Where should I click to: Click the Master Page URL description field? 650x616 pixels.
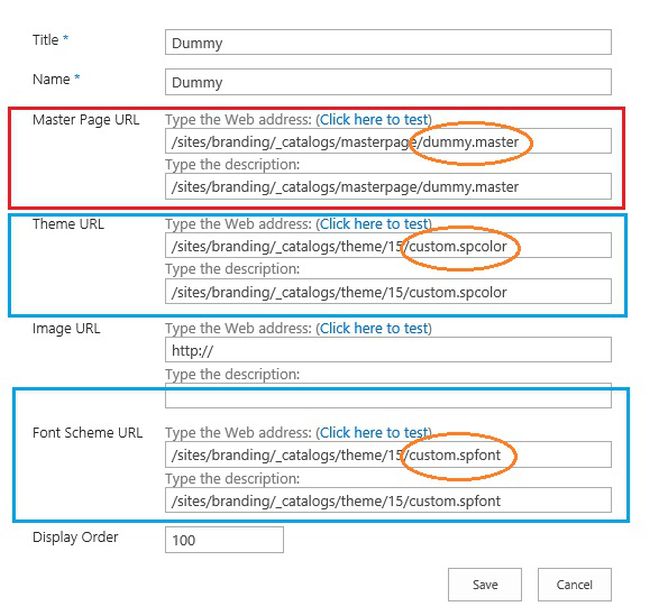point(387,186)
